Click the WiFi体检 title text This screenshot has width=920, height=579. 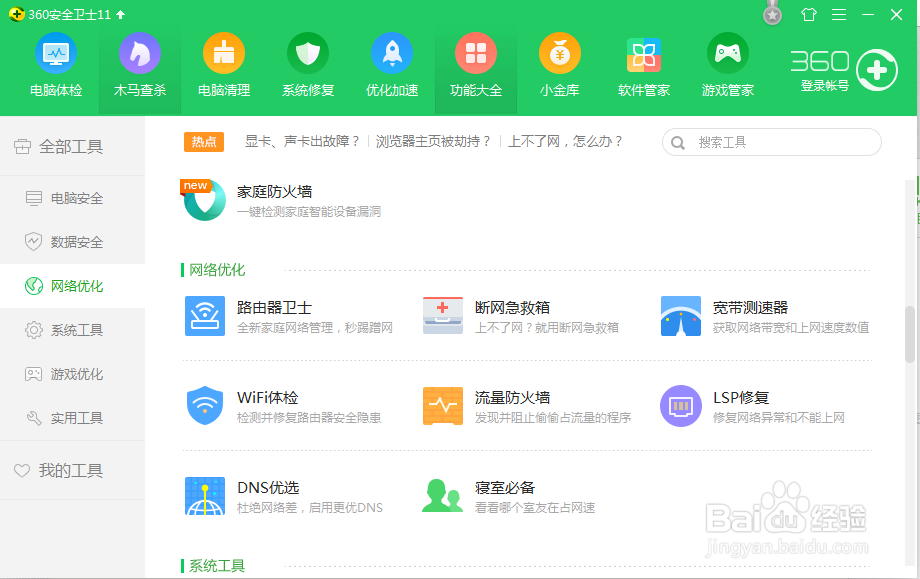[268, 398]
